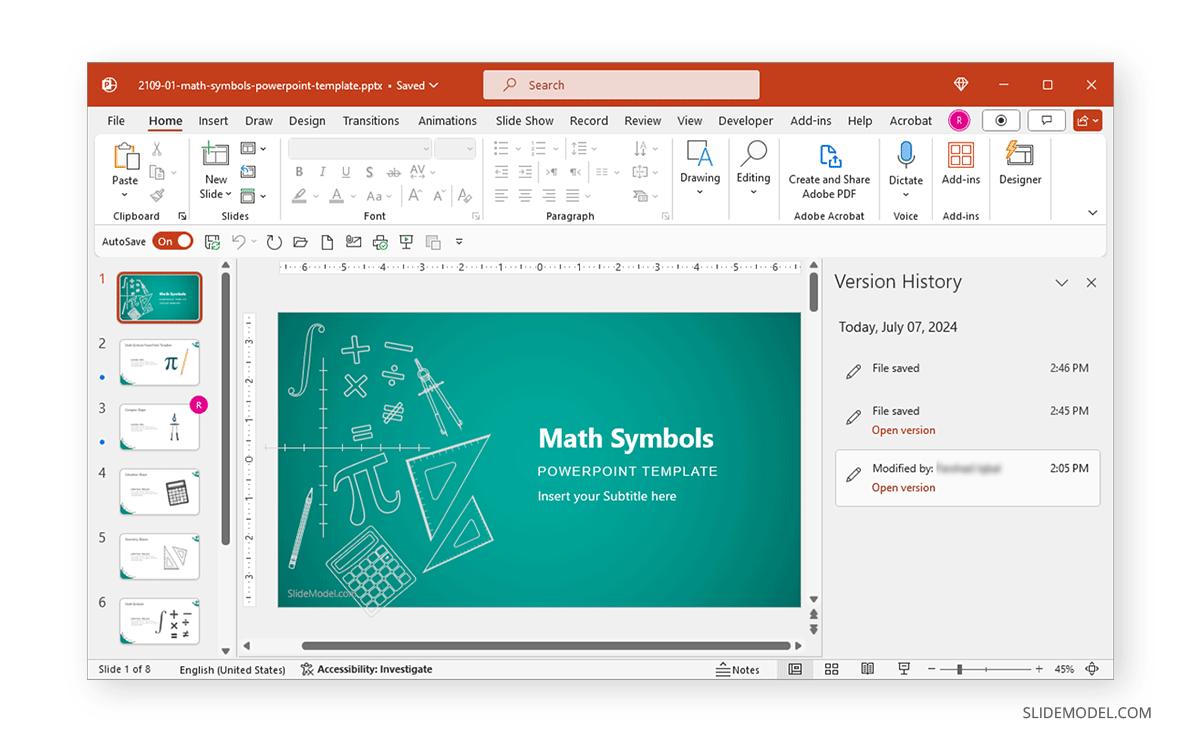Open the Comments pane icon
Image resolution: width=1200 pixels, height=743 pixels.
tap(1046, 120)
